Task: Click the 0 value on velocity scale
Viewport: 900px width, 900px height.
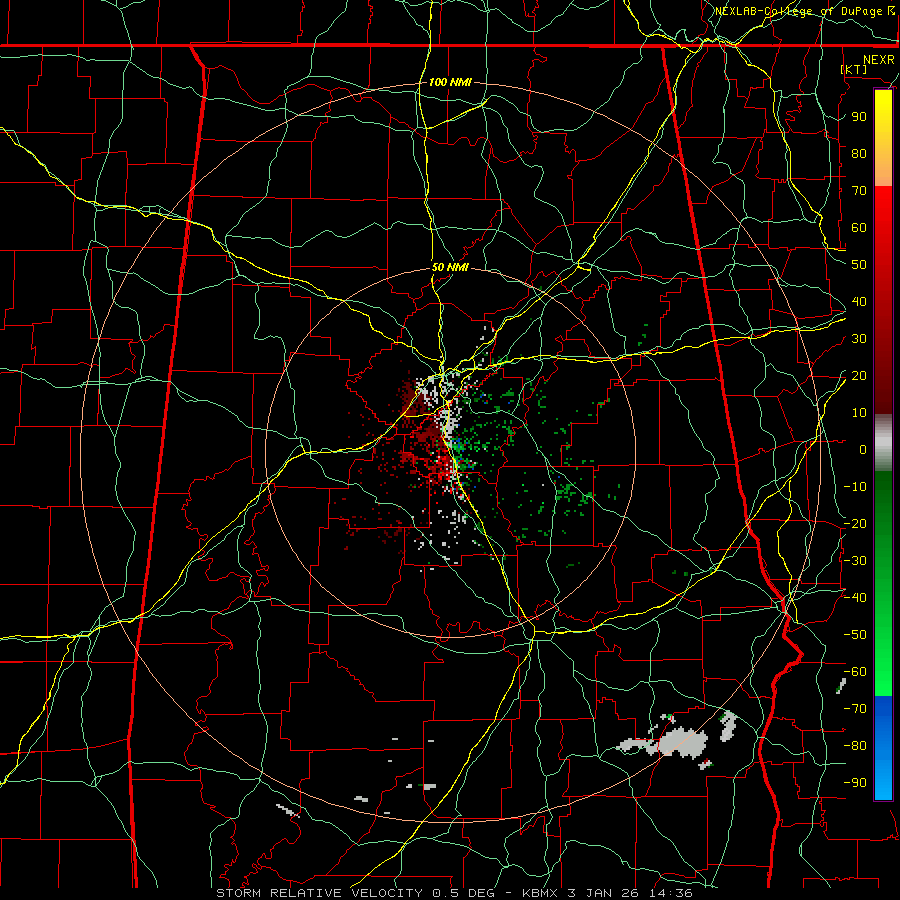Action: (863, 450)
